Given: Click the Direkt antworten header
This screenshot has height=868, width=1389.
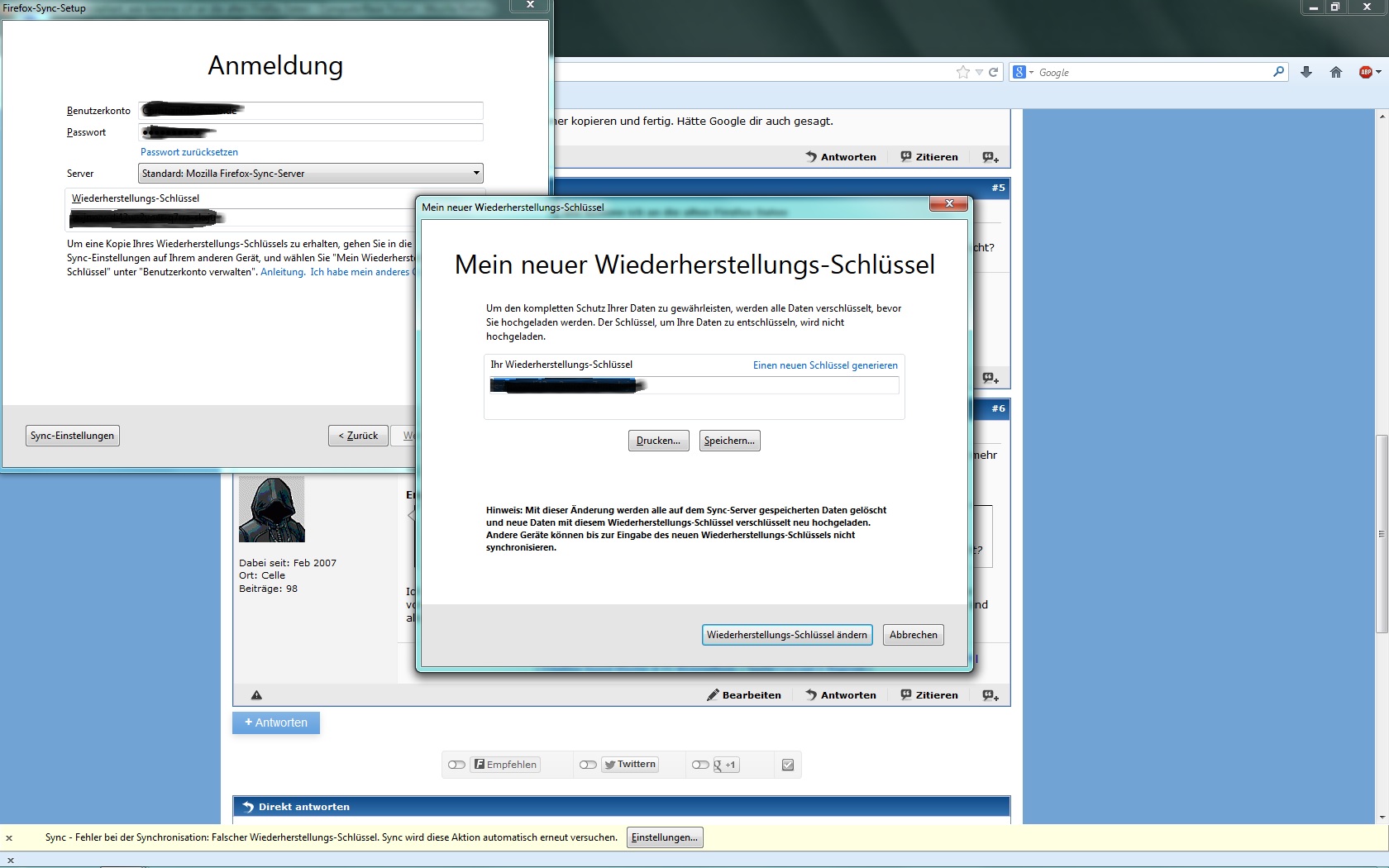Looking at the screenshot, I should [622, 807].
